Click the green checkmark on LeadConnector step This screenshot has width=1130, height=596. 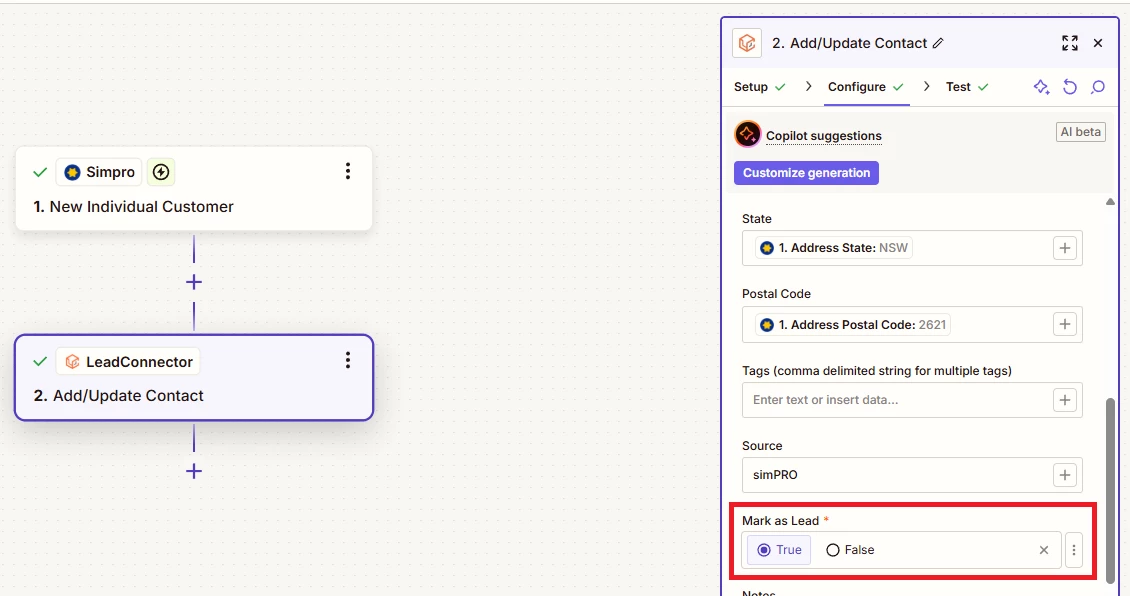tap(40, 362)
